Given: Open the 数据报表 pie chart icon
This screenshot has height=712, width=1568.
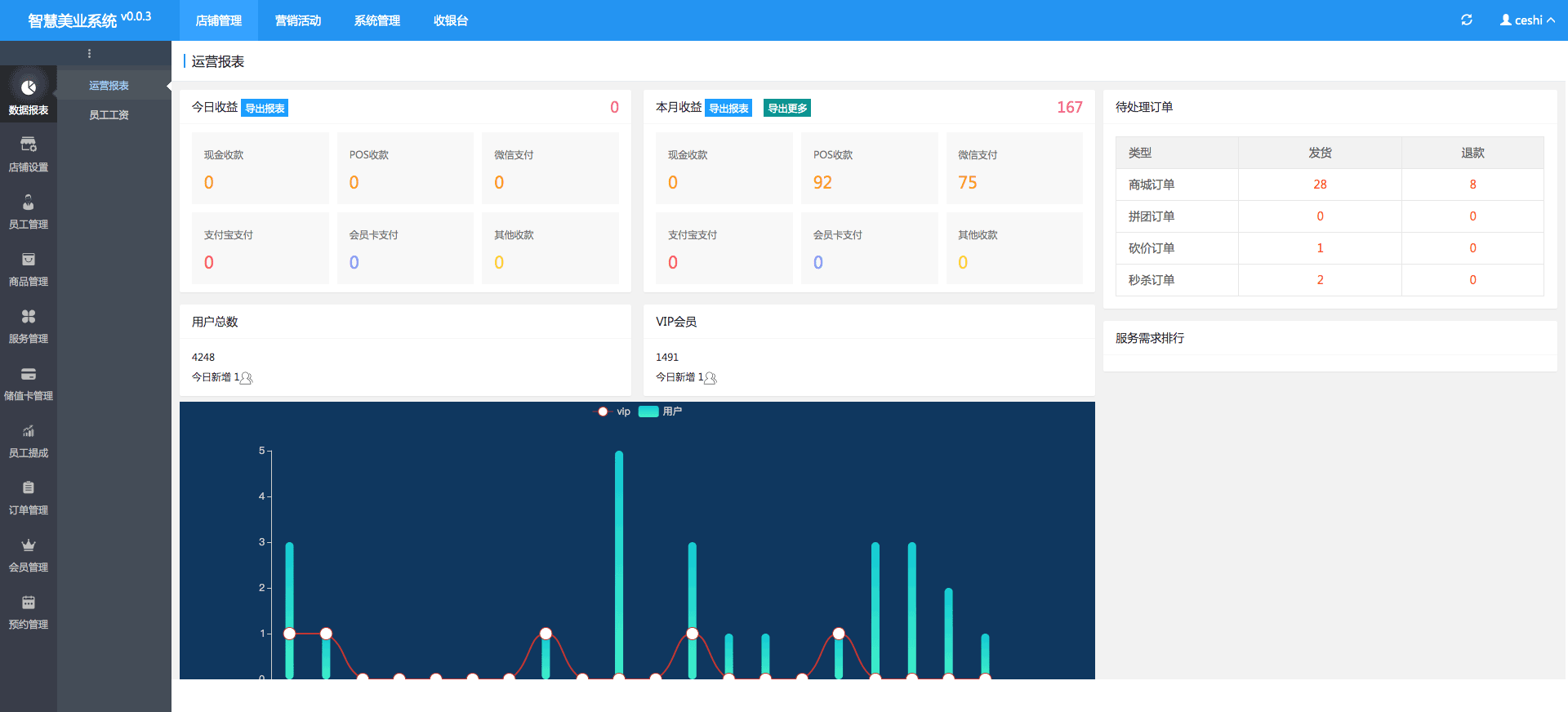Looking at the screenshot, I should pos(29,87).
